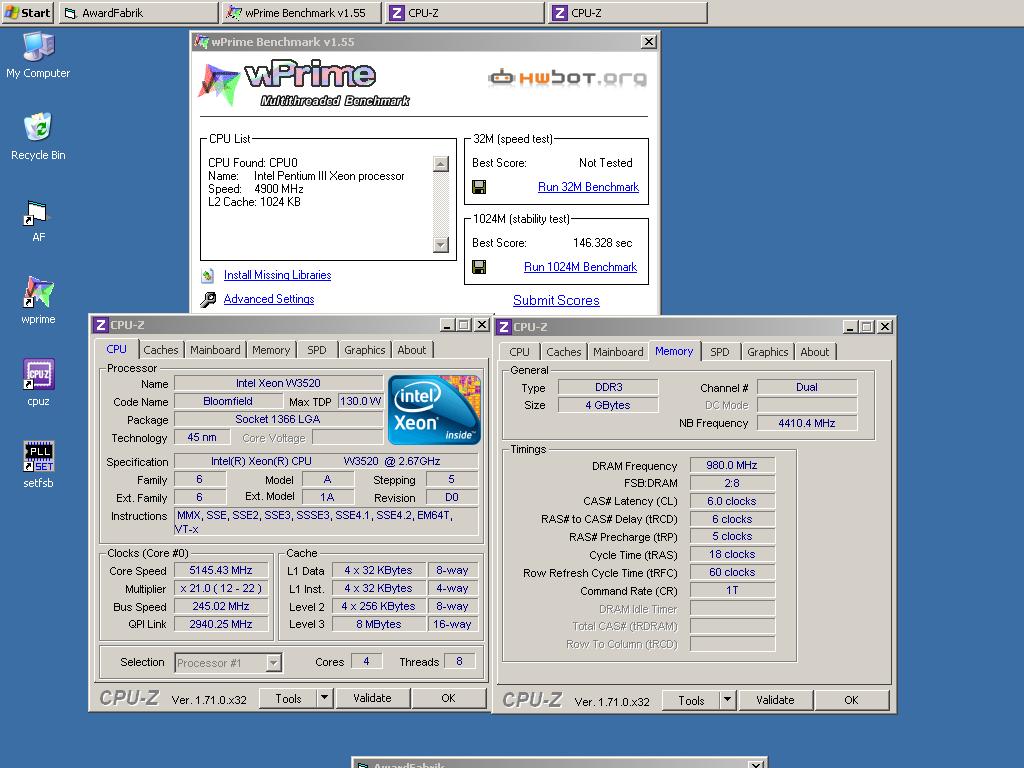Click Tools button in right CPU-Z window
Image resolution: width=1024 pixels, height=768 pixels.
click(691, 700)
